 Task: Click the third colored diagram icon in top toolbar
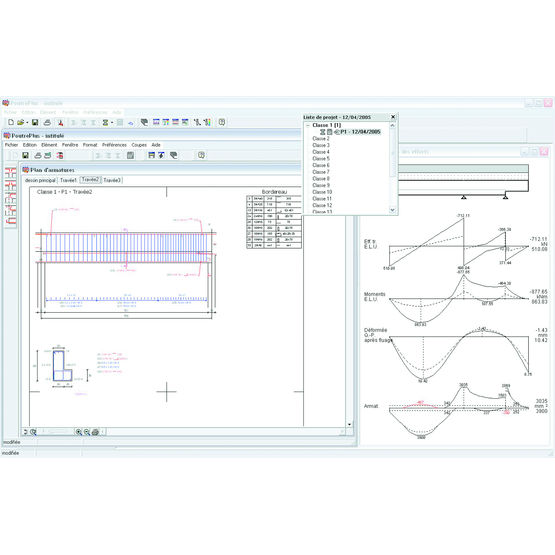[175, 122]
